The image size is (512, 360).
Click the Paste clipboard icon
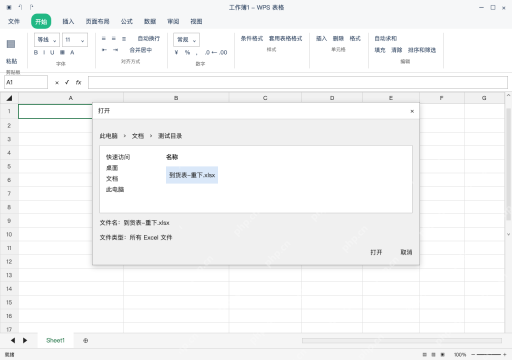(x=11, y=44)
